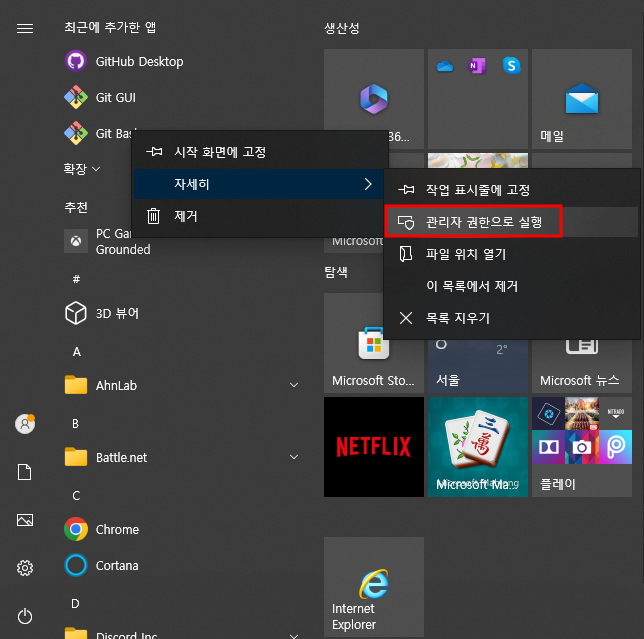
Task: Select 파일 위치 열기 in the submenu
Action: coord(512,254)
